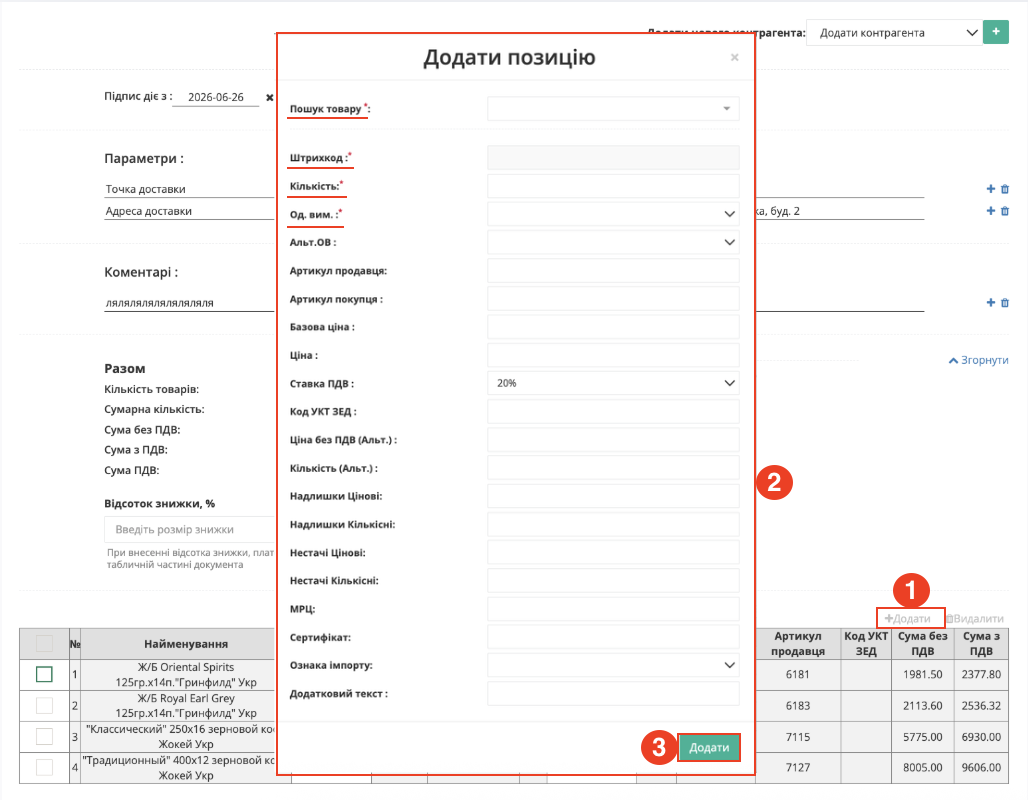Tick the checkbox for row 3 Классический
1028x800 pixels.
point(44,736)
